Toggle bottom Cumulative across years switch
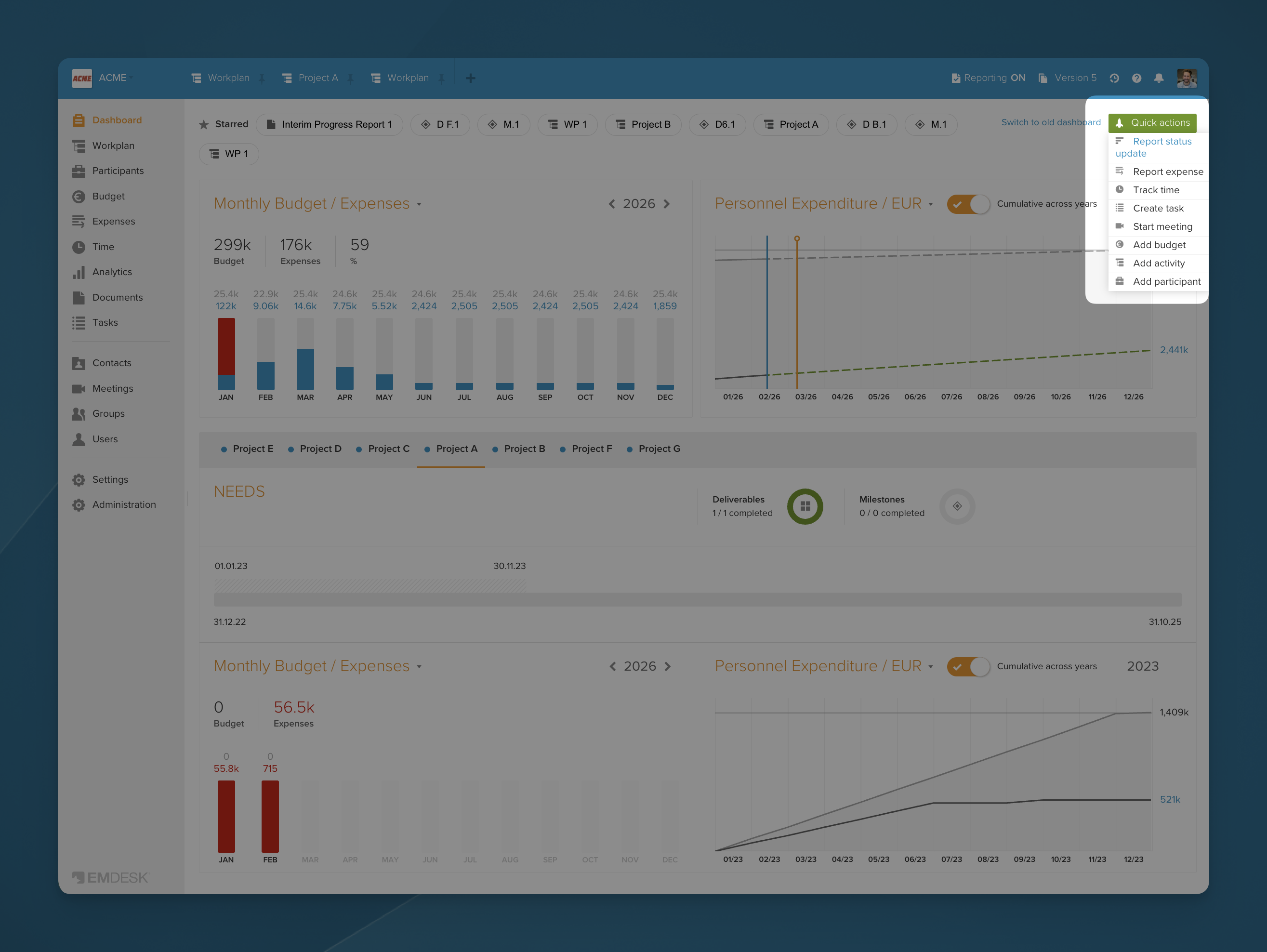 (x=968, y=667)
